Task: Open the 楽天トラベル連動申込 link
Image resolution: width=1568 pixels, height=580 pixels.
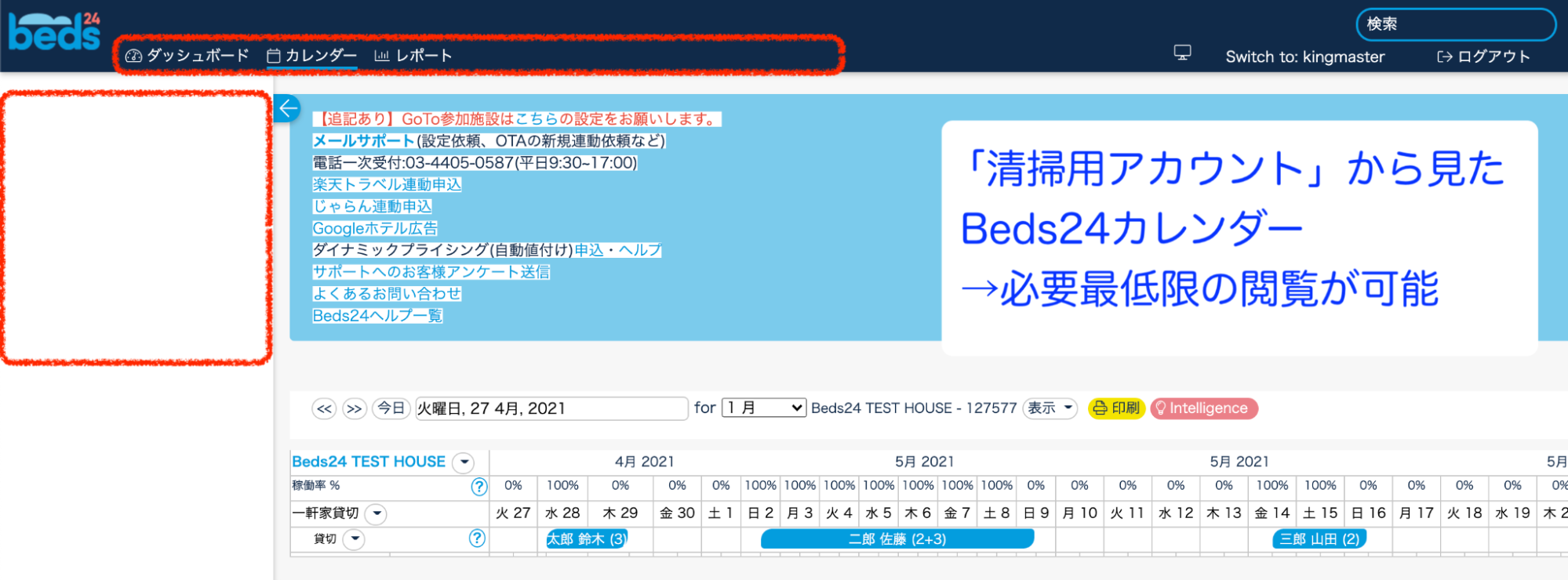Action: pyautogui.click(x=387, y=184)
